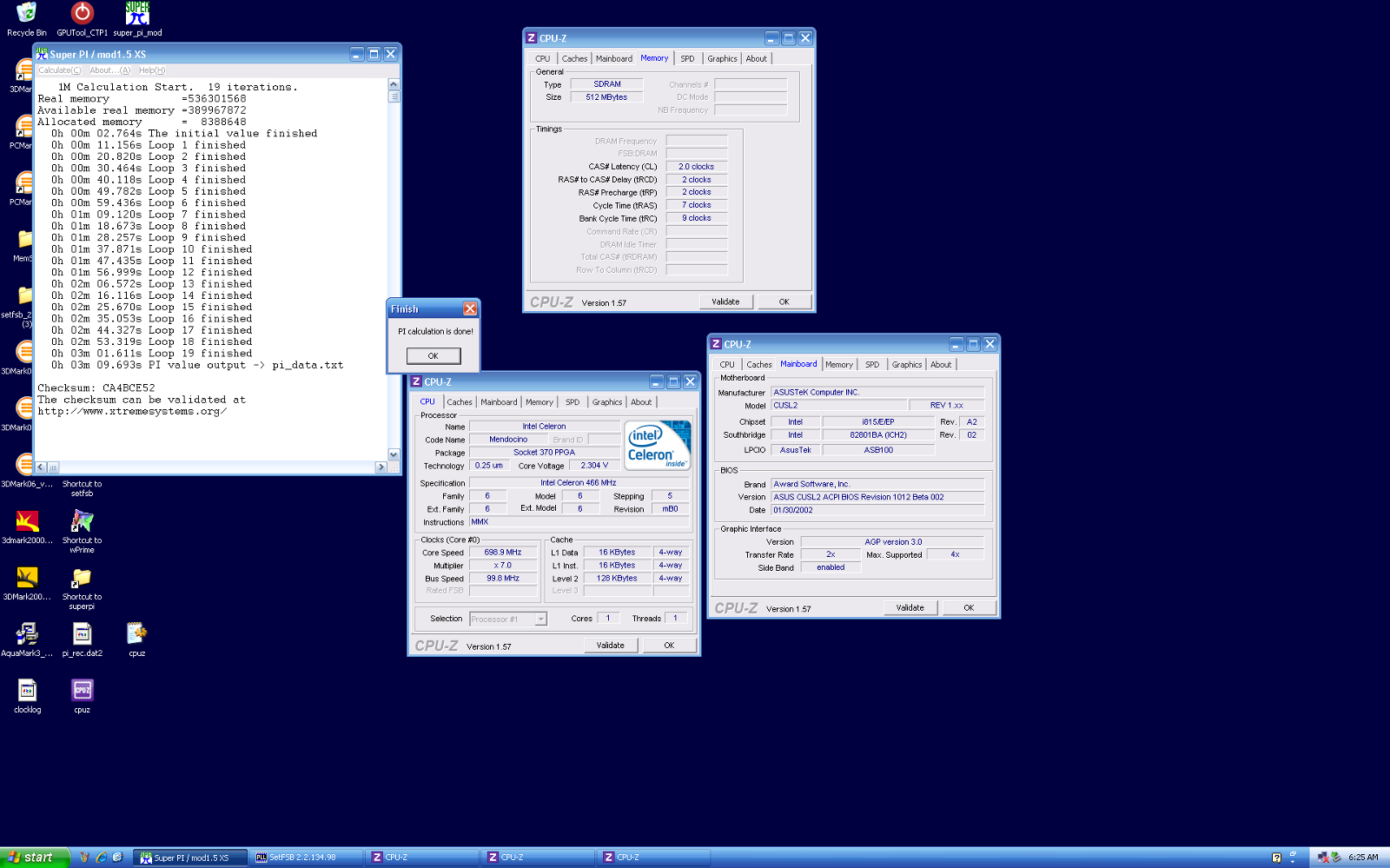Click Super PI vertical scrollbar down arrow

pyautogui.click(x=394, y=454)
